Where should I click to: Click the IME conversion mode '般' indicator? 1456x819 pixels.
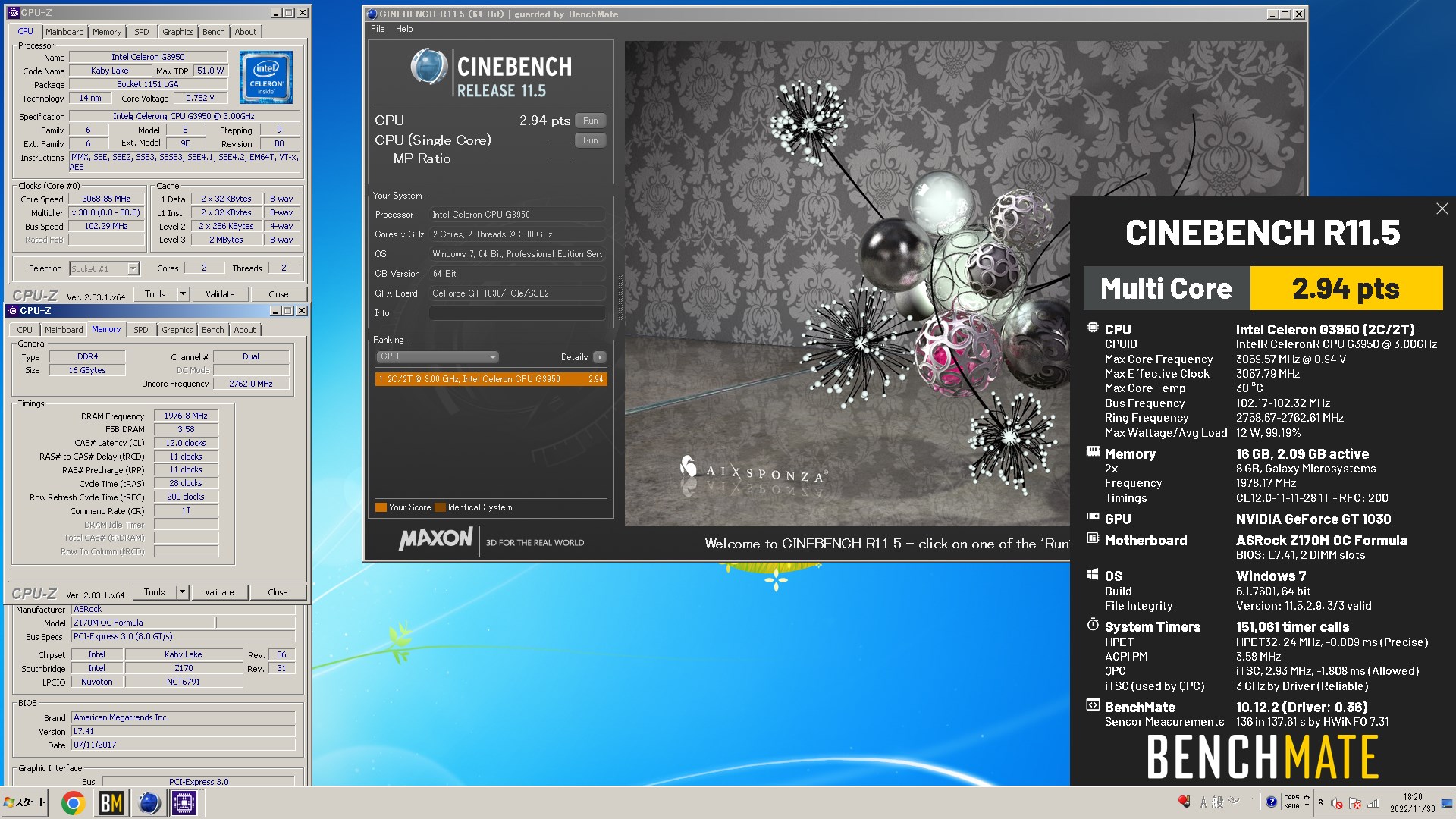point(1217,802)
